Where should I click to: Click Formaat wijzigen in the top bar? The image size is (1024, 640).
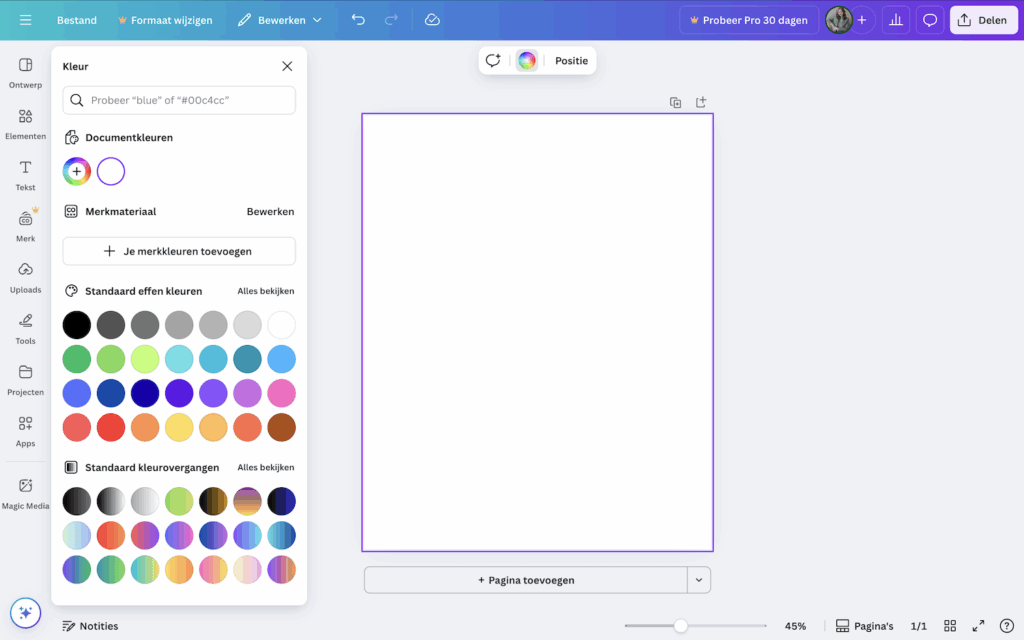coord(165,20)
